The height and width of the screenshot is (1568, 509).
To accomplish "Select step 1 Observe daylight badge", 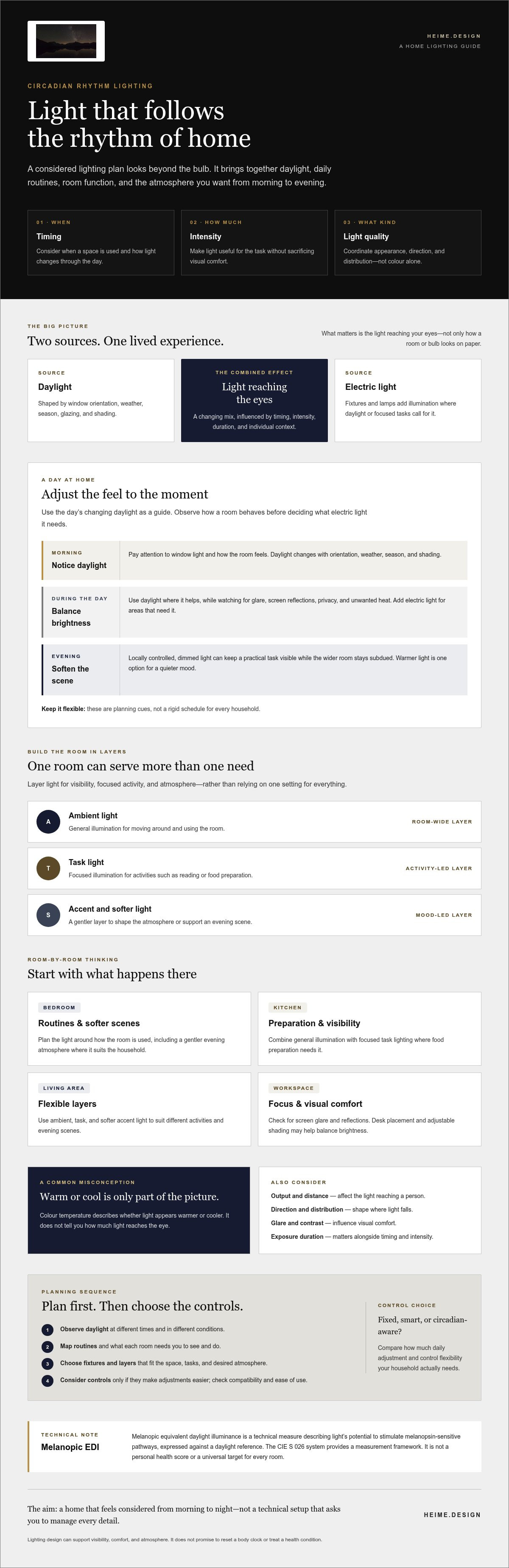I will pos(48,1330).
